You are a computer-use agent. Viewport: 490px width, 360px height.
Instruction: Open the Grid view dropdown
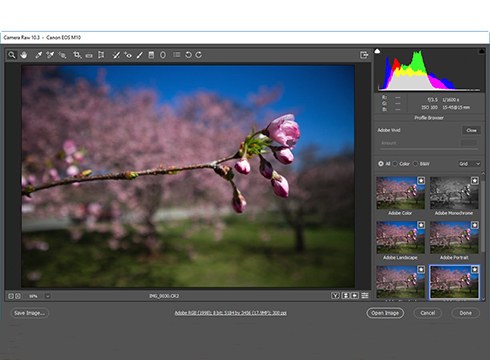pos(469,164)
